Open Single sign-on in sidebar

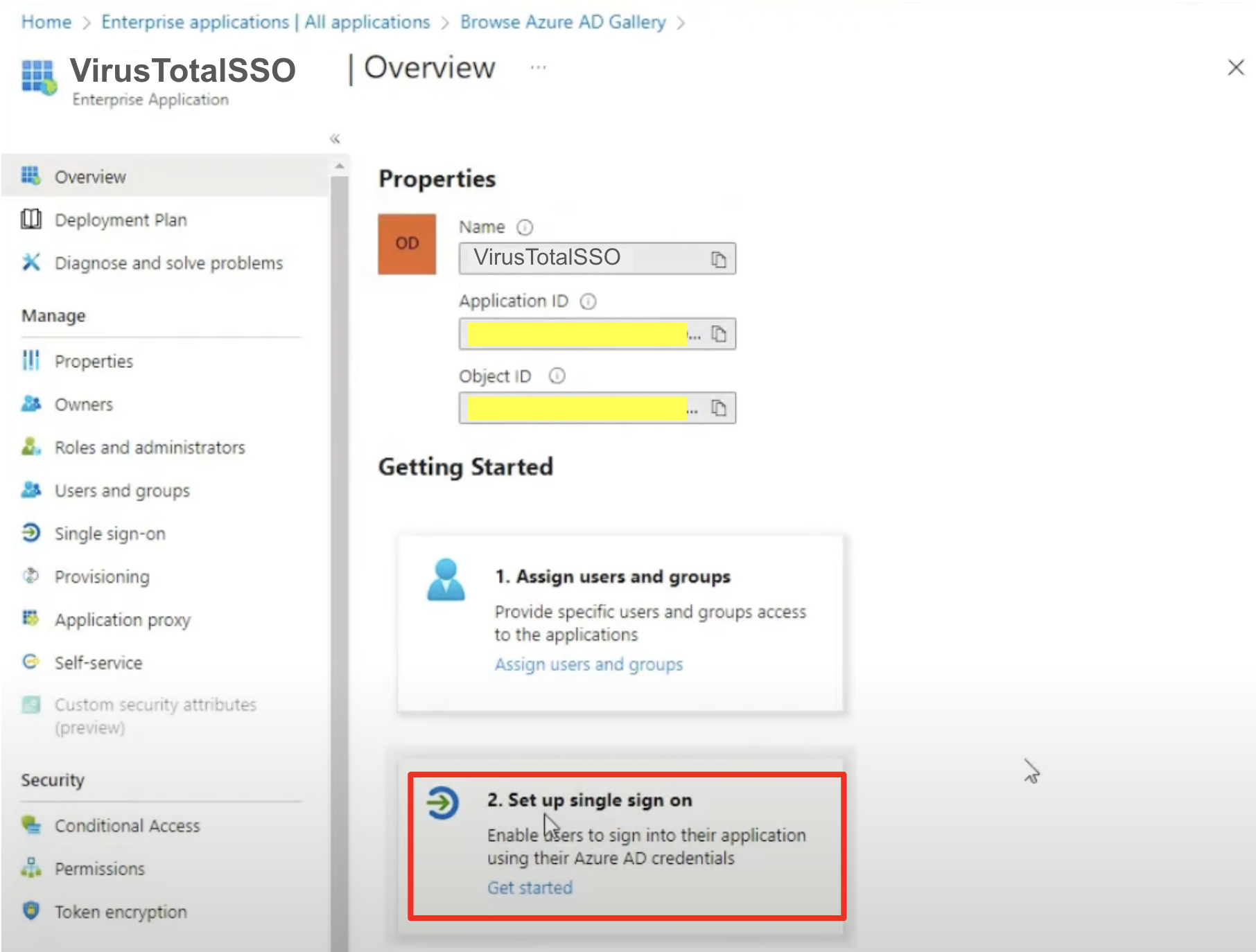pos(110,533)
